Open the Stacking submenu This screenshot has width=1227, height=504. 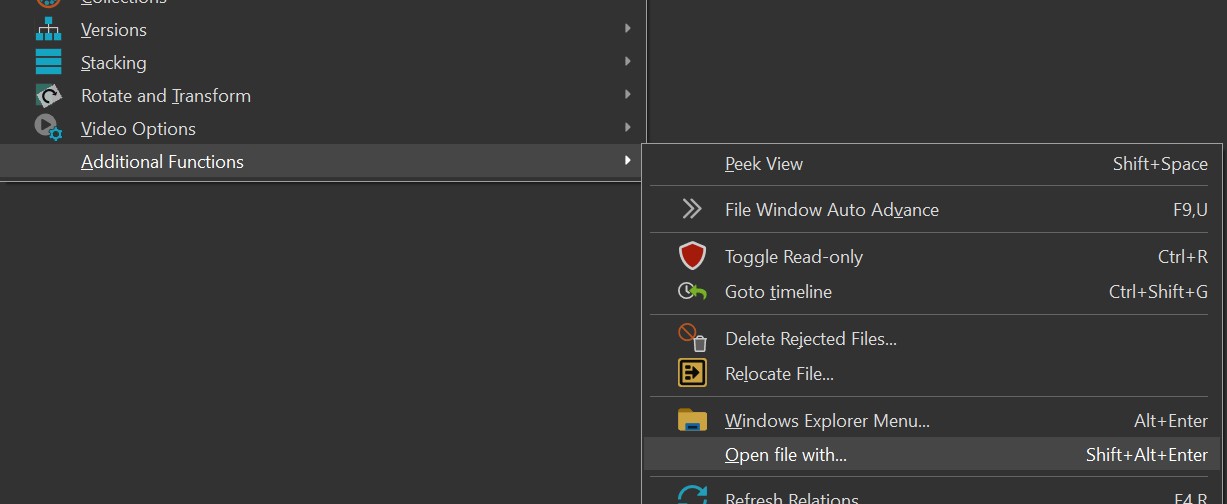(x=323, y=62)
